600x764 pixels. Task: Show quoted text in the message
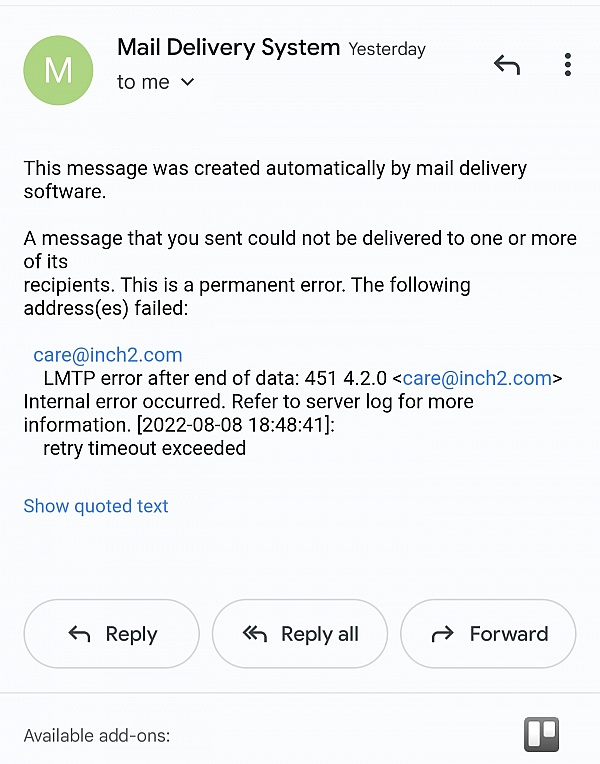click(96, 506)
